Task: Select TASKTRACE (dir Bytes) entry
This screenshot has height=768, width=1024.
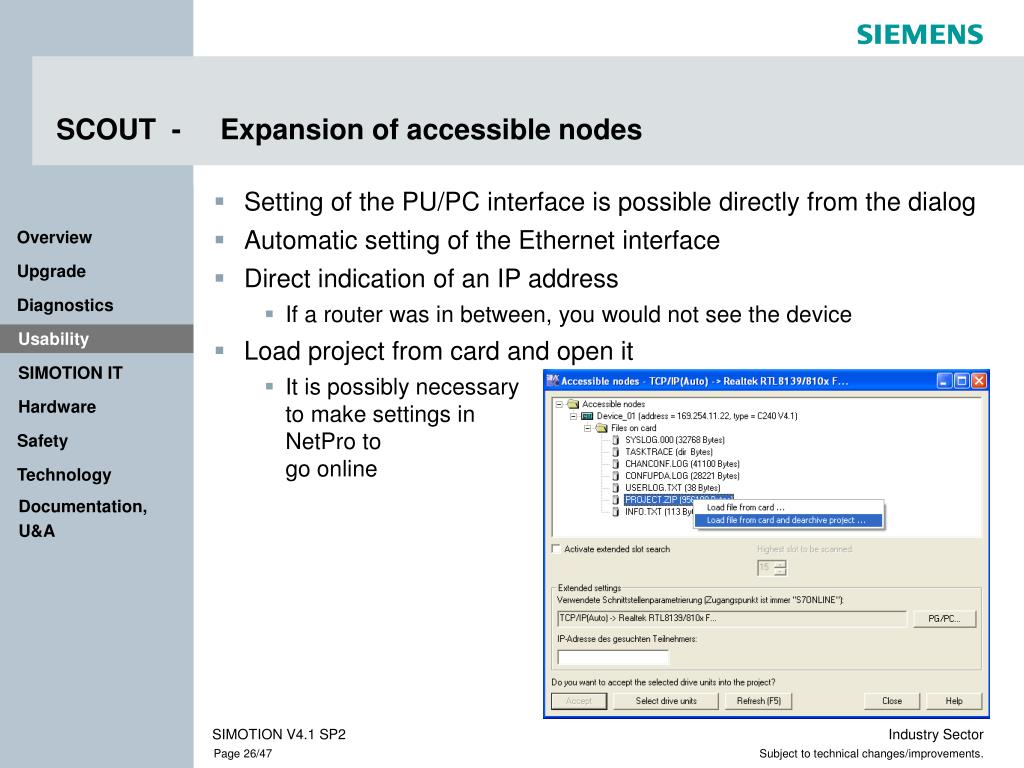Action: tap(669, 452)
